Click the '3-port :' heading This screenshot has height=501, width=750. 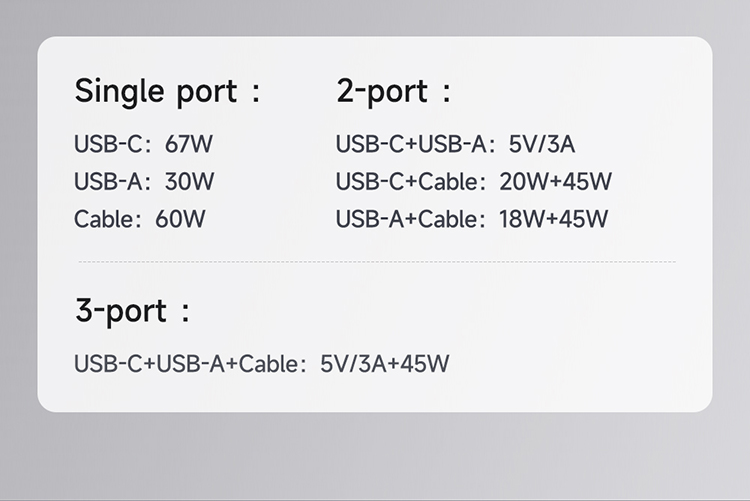[132, 310]
